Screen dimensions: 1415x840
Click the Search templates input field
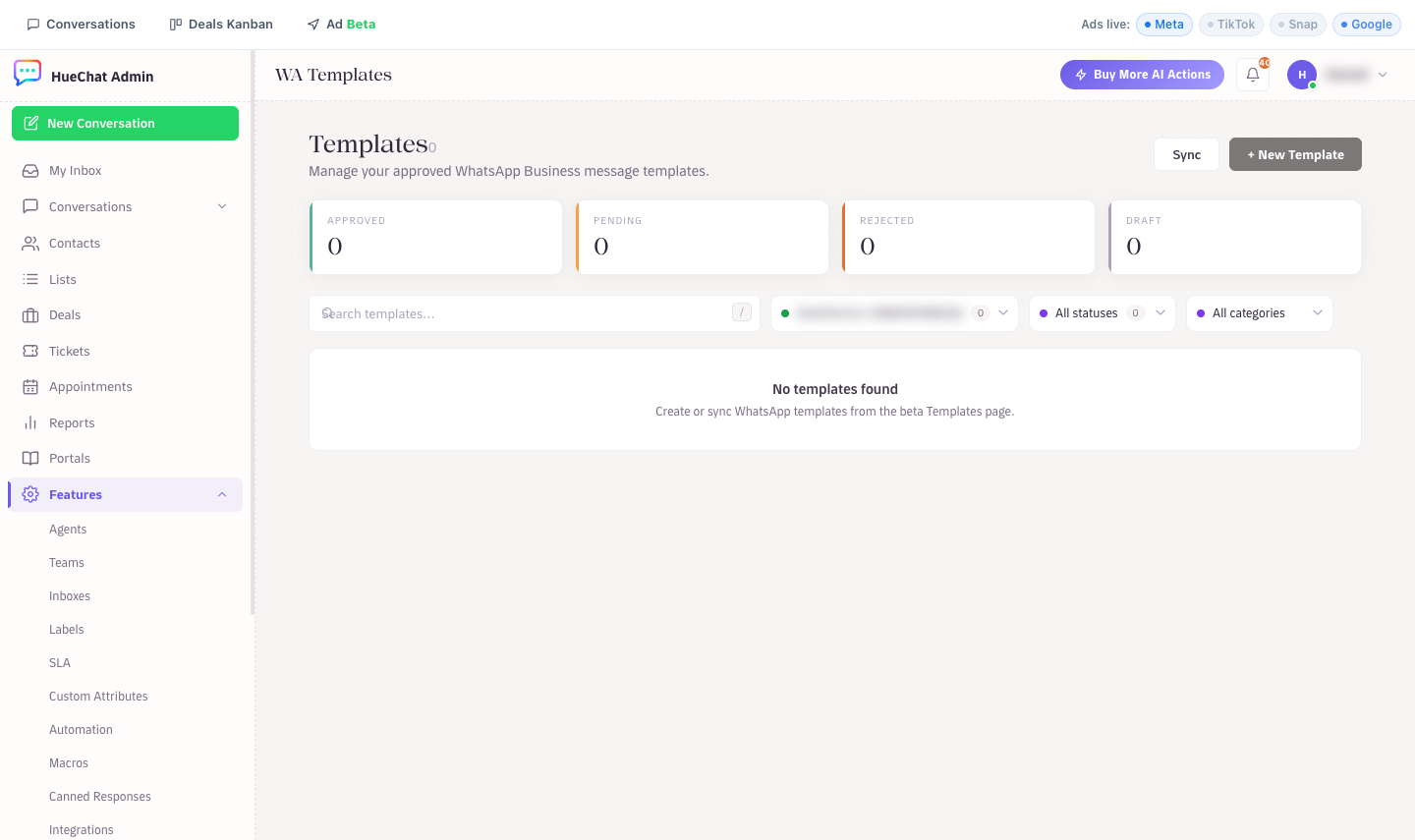(535, 313)
